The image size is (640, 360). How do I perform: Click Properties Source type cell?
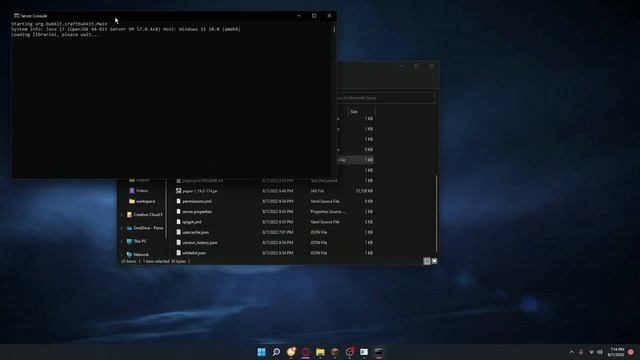(x=328, y=211)
